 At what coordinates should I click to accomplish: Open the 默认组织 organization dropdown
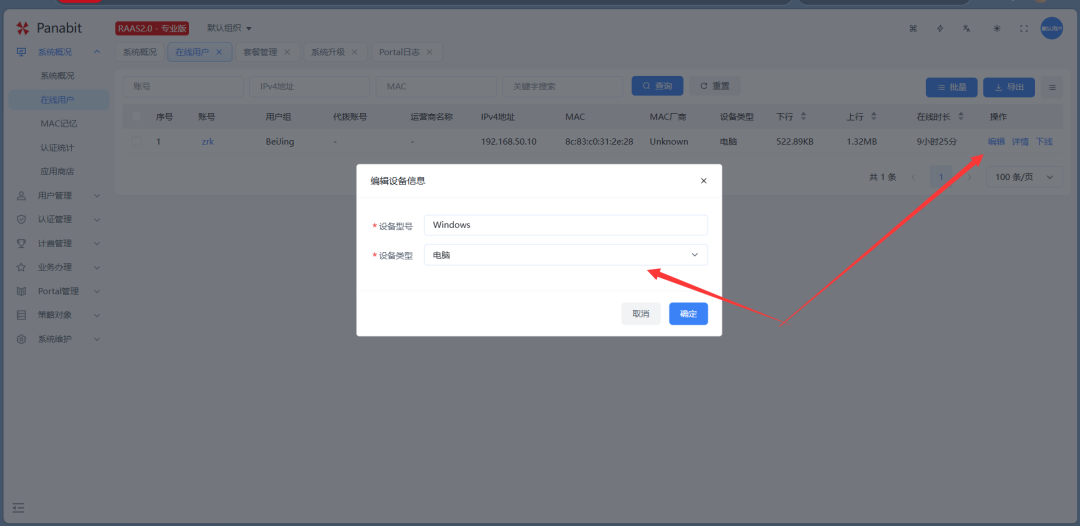(229, 28)
